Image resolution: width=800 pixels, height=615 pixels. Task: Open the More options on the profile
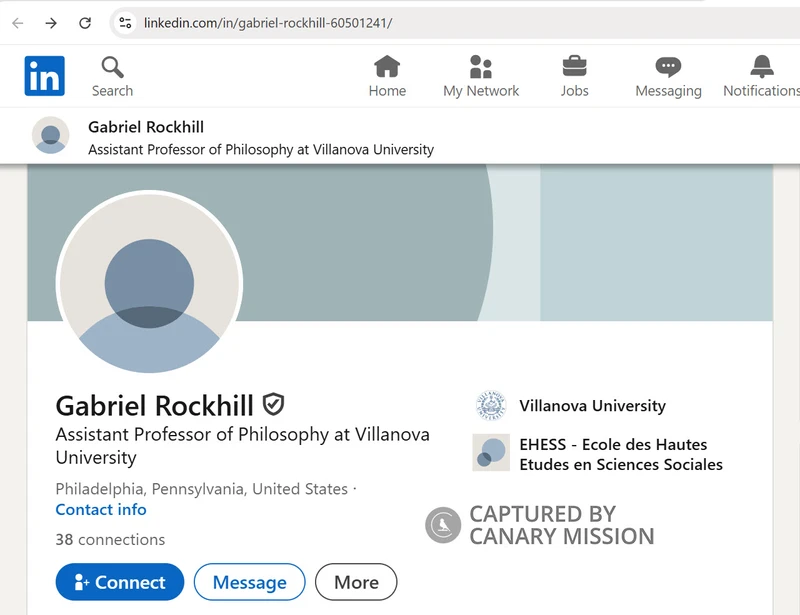(356, 582)
